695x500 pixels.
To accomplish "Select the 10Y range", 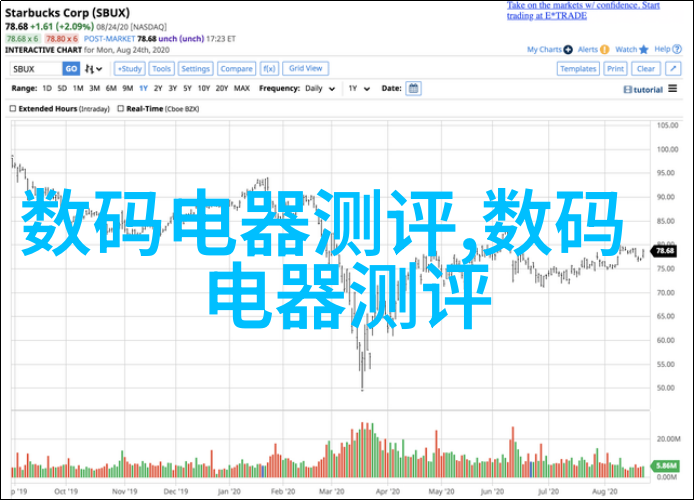I will 203,88.
